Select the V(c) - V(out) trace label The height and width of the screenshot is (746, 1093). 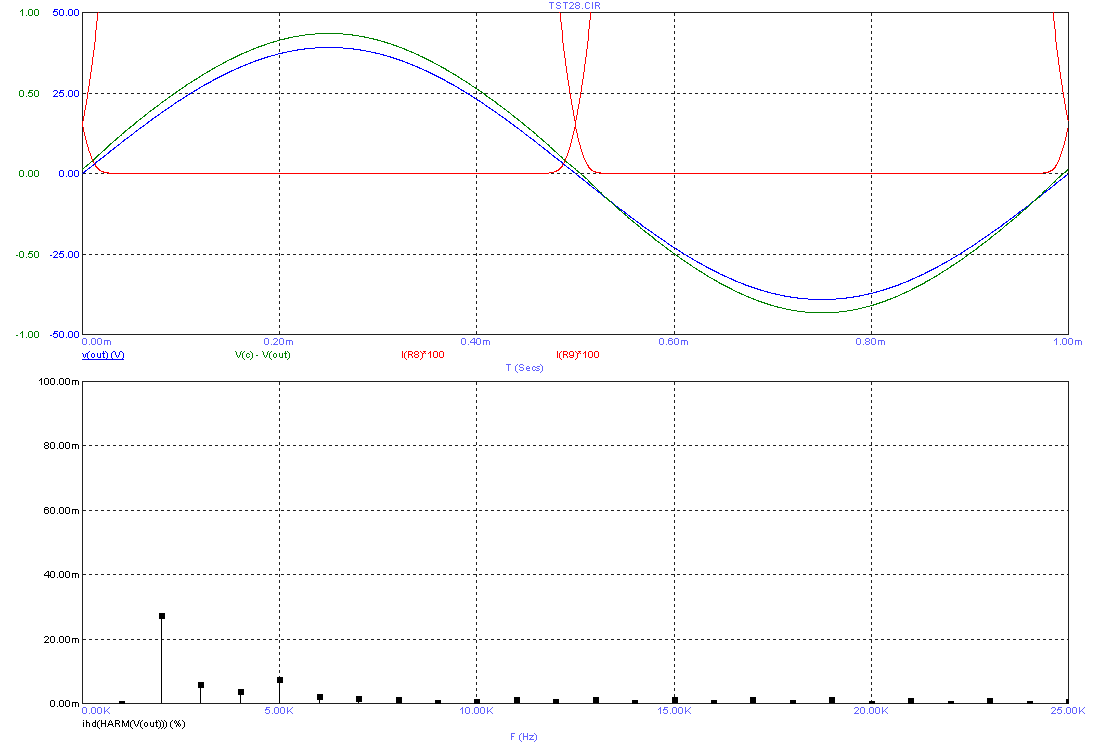[263, 355]
